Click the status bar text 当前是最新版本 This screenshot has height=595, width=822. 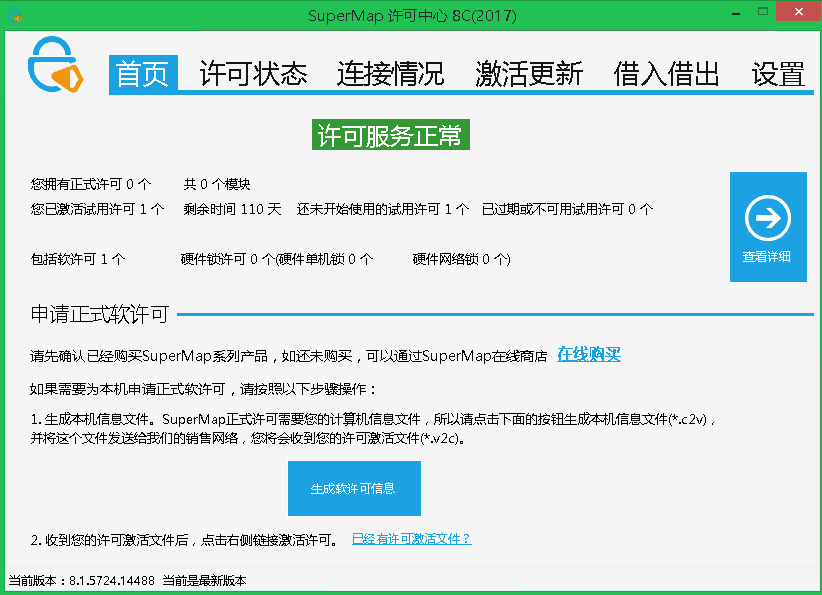pyautogui.click(x=204, y=580)
